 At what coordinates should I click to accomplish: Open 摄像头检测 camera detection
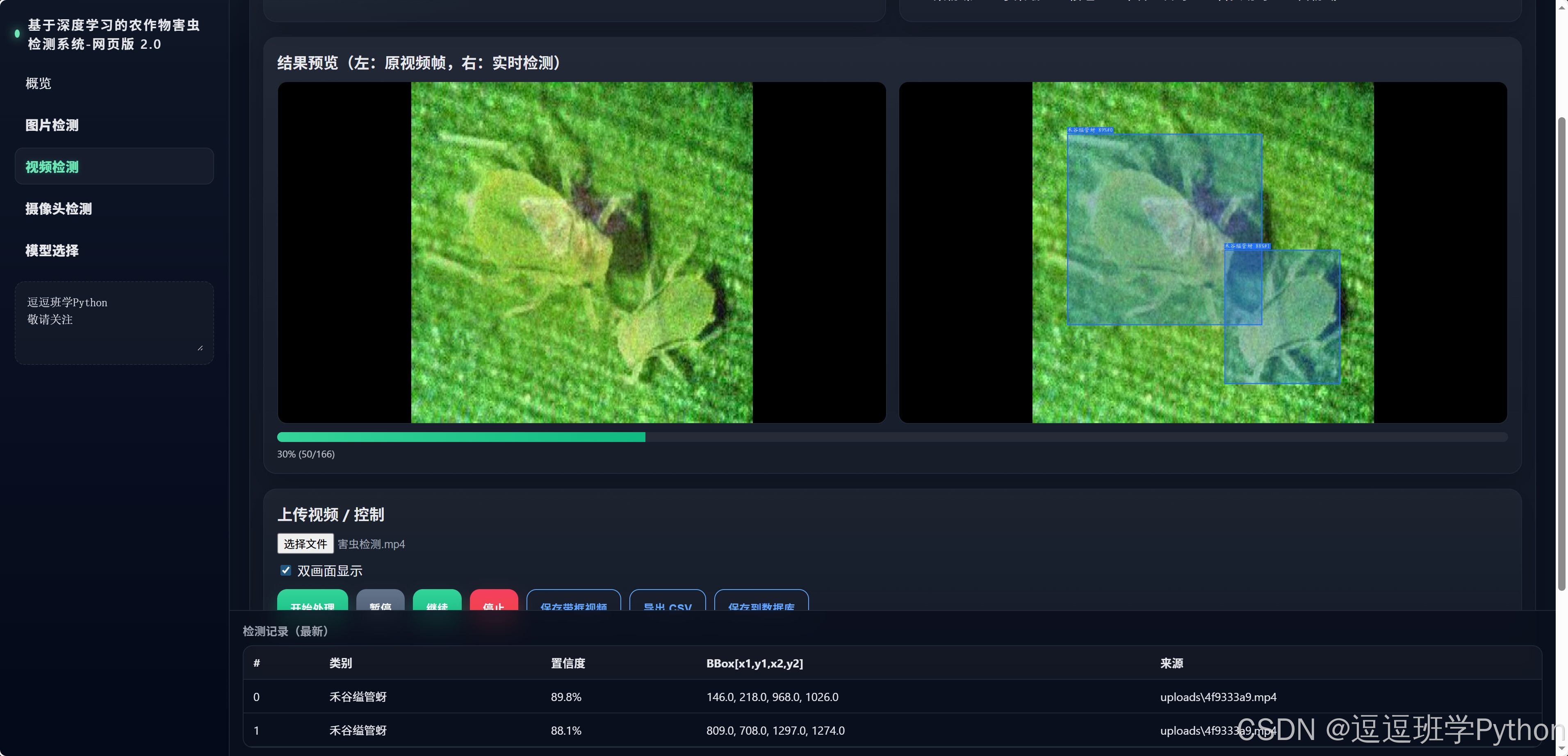point(59,208)
